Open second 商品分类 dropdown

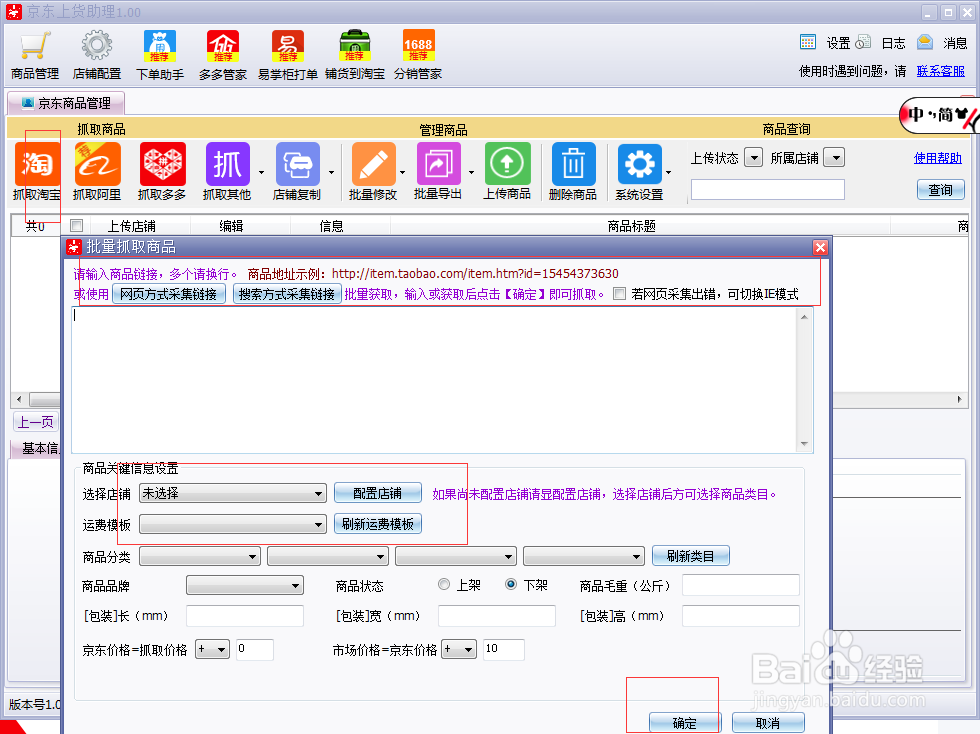click(328, 556)
